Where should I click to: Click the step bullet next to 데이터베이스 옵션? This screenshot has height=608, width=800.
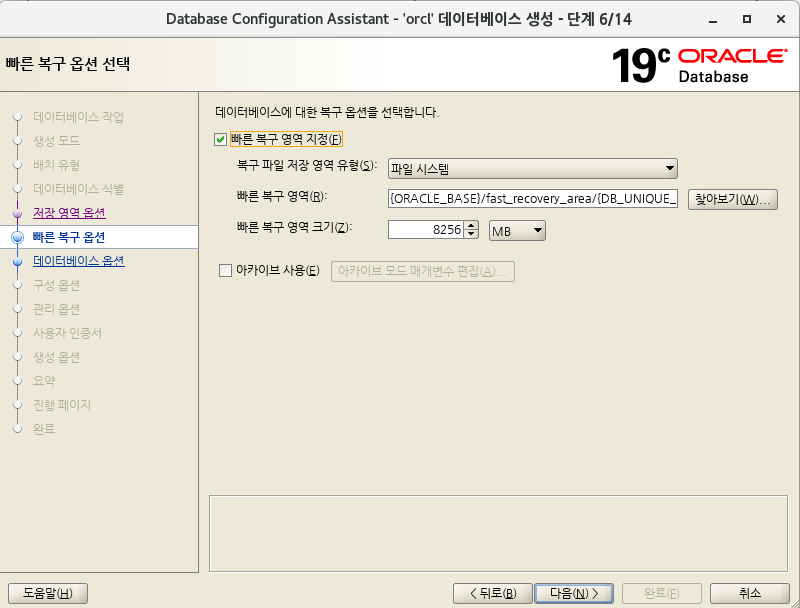17,261
